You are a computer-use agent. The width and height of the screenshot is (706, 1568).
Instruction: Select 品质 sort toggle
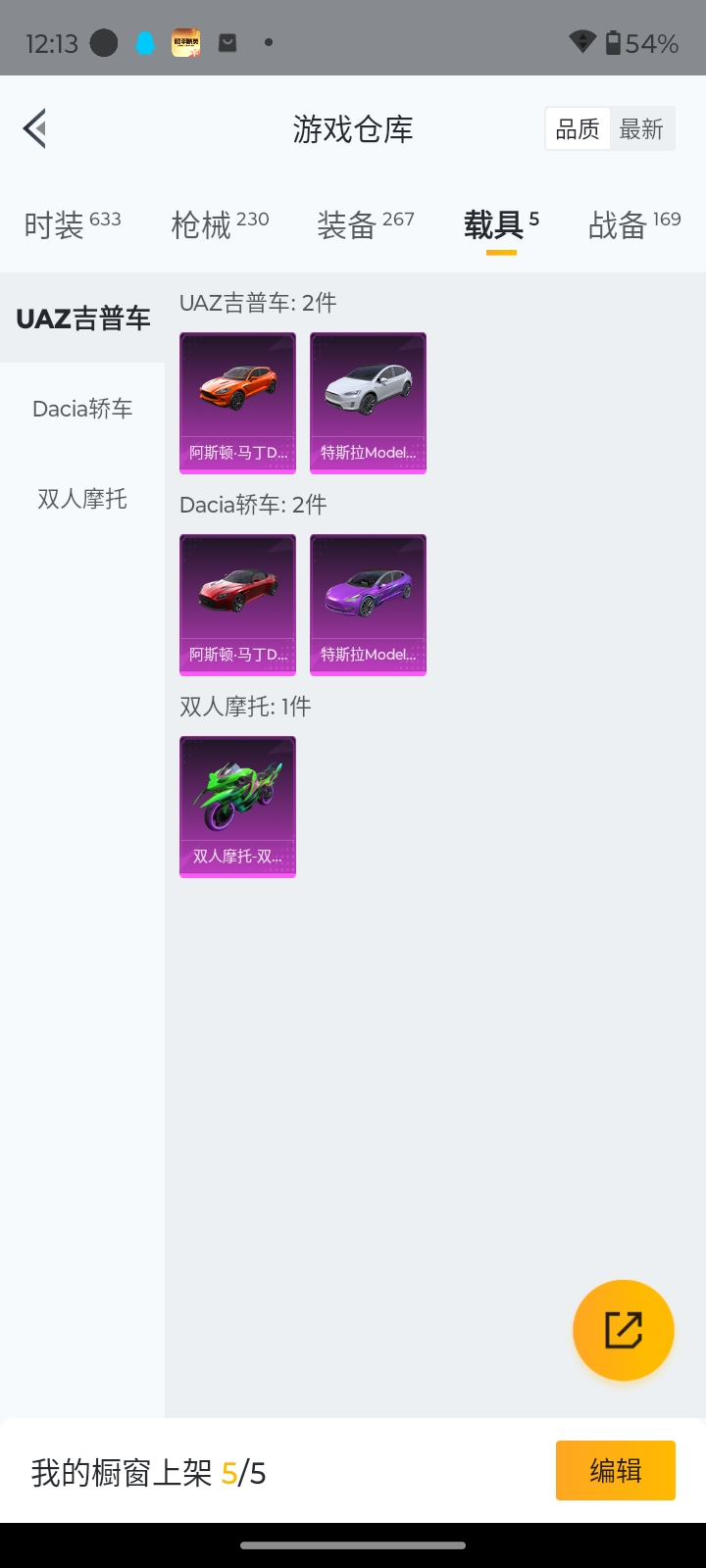(x=578, y=128)
